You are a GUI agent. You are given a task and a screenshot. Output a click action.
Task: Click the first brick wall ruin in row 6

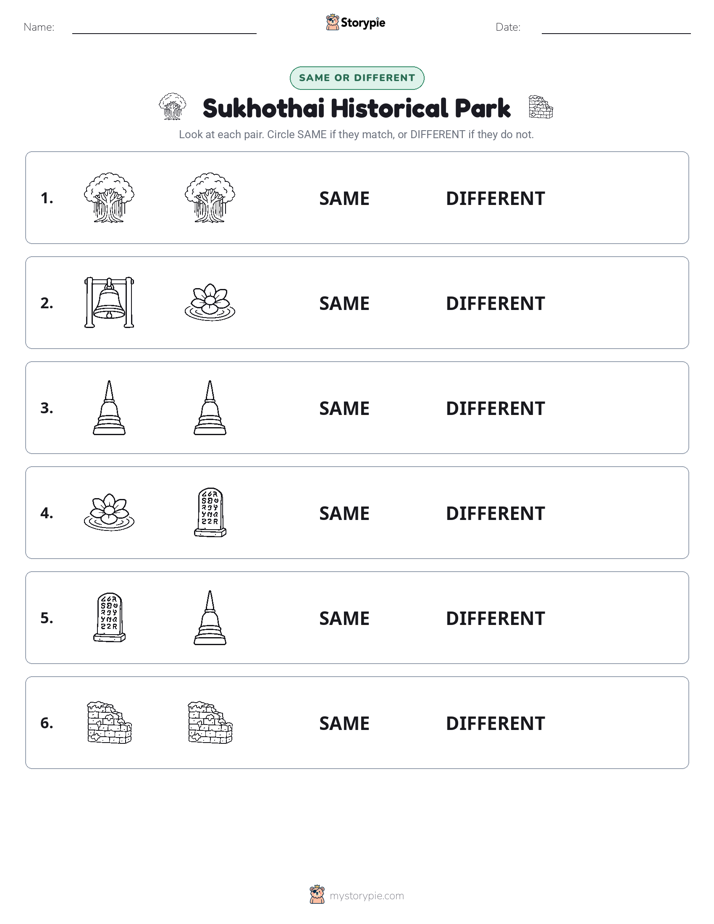(109, 722)
